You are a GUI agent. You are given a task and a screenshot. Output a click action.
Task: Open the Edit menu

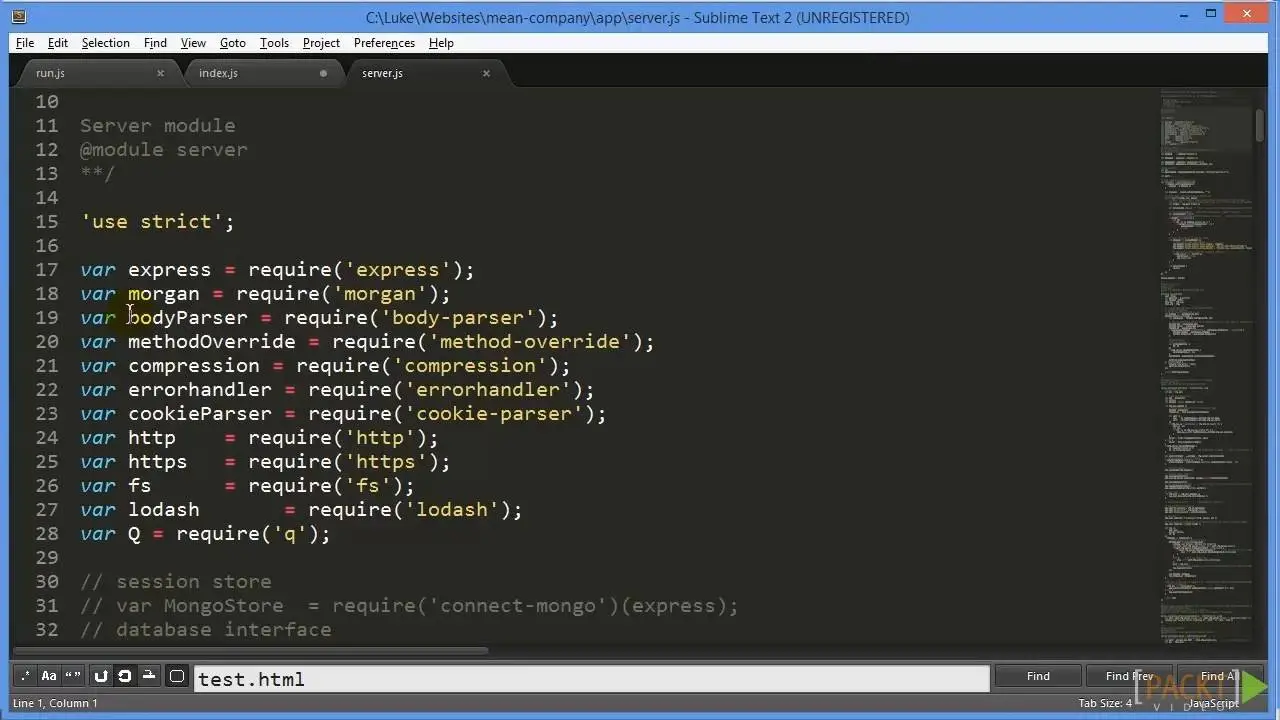58,43
